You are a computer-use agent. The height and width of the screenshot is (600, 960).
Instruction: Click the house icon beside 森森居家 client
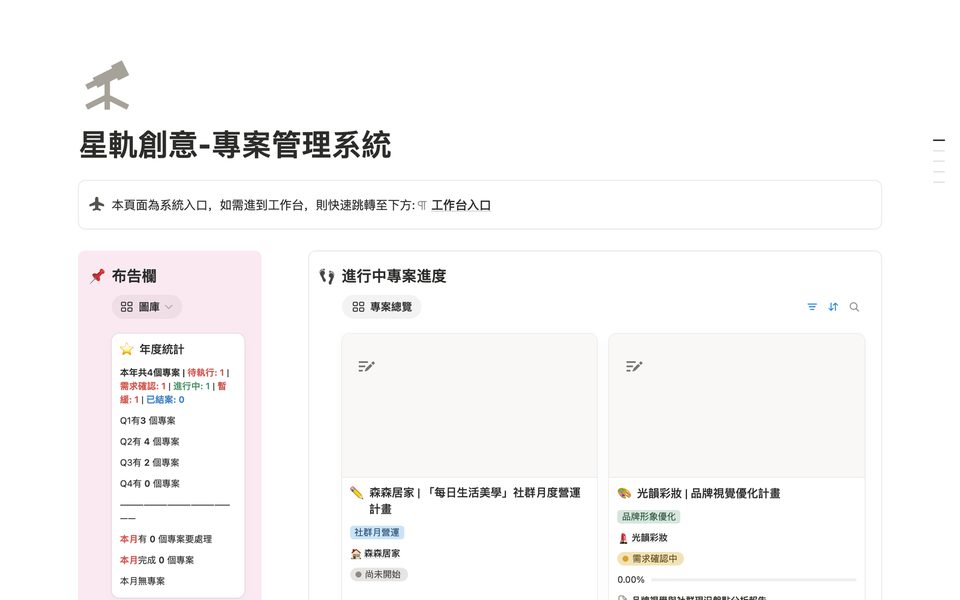coord(356,553)
